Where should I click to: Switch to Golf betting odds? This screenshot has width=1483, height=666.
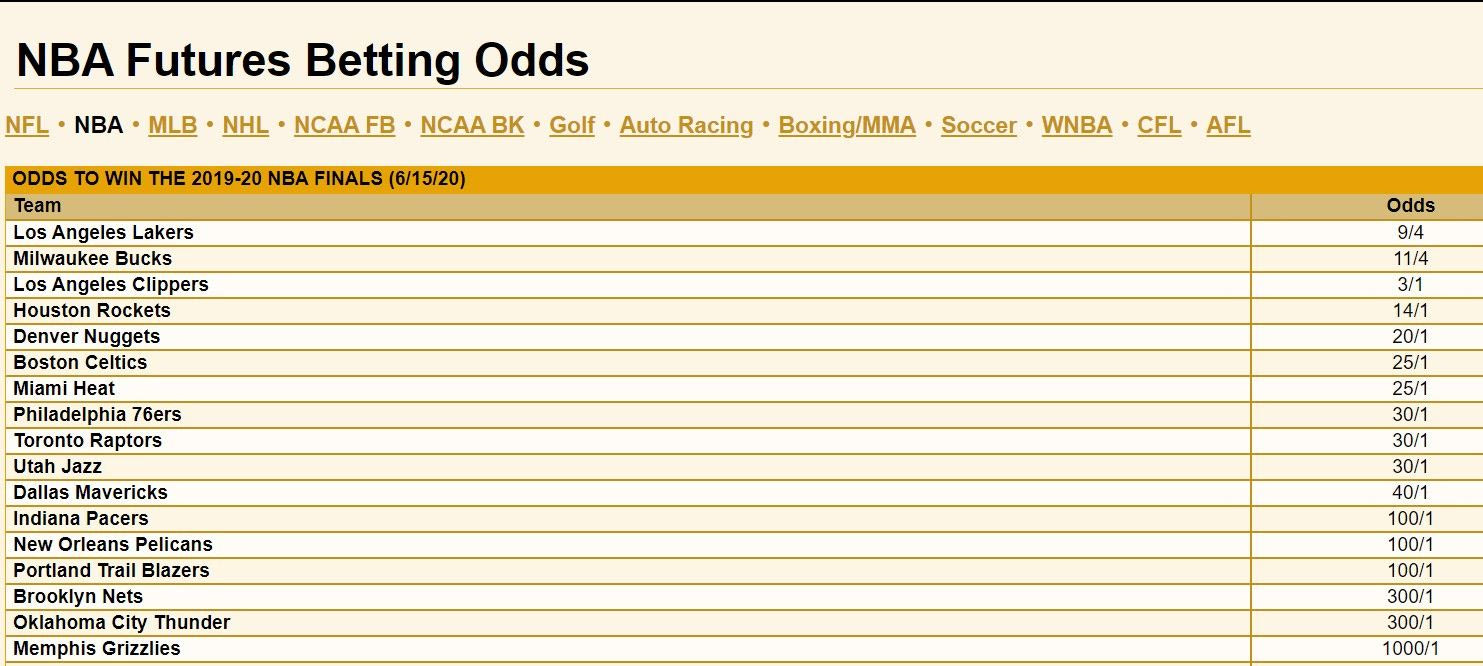(572, 126)
